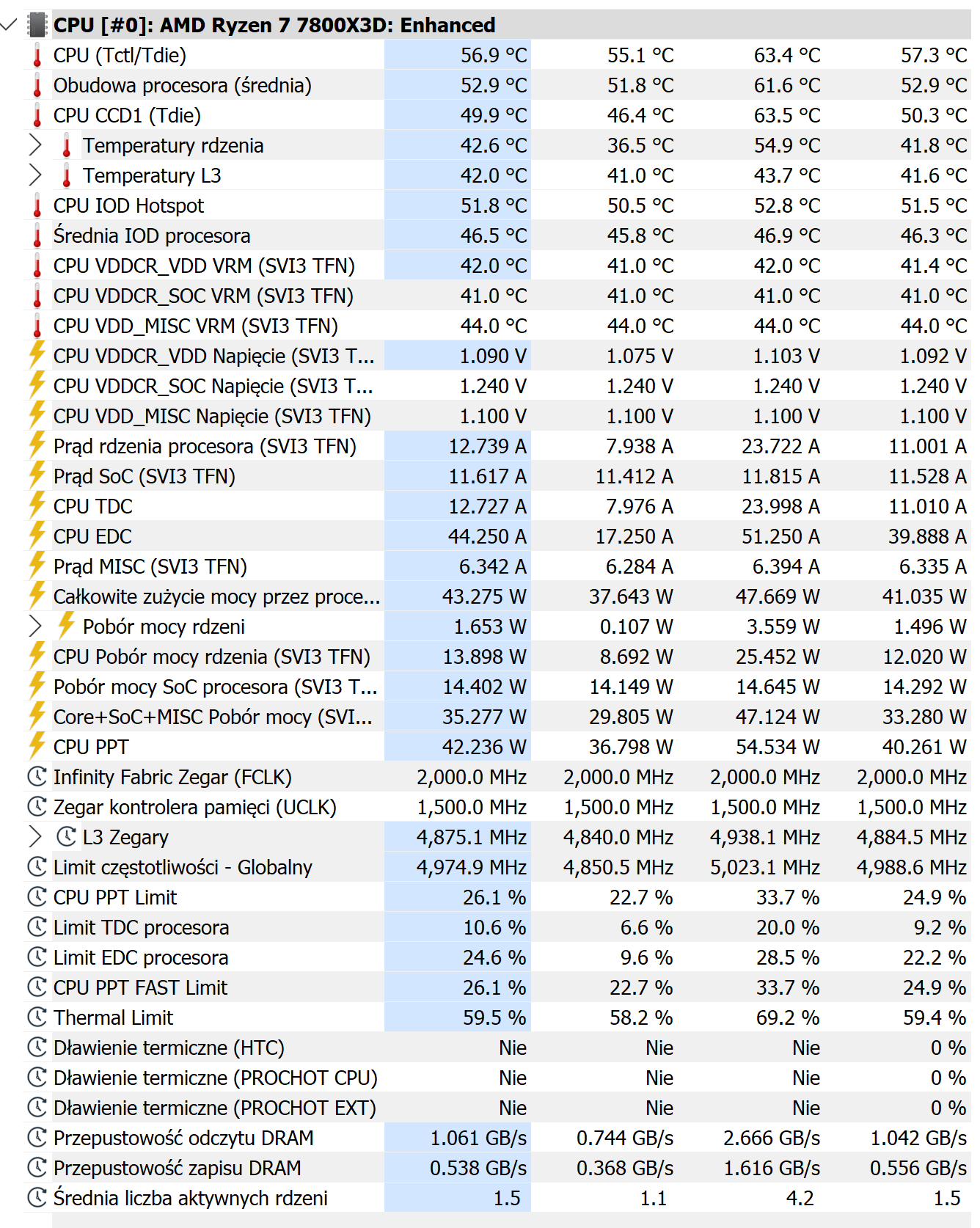The image size is (980, 1228).
Task: Select the Obudowa procesora (średnia) label
Action: (x=183, y=85)
